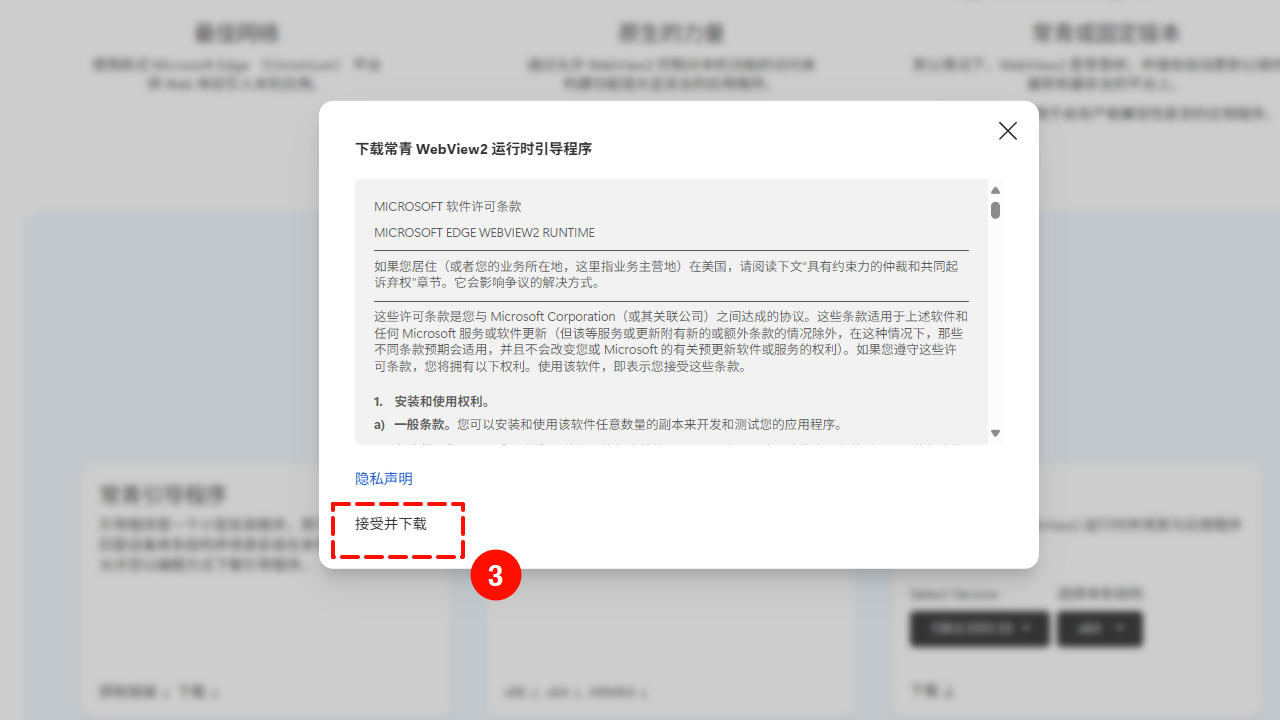The image size is (1280, 720).
Task: Click the 接受并下载 button
Action: 391,524
